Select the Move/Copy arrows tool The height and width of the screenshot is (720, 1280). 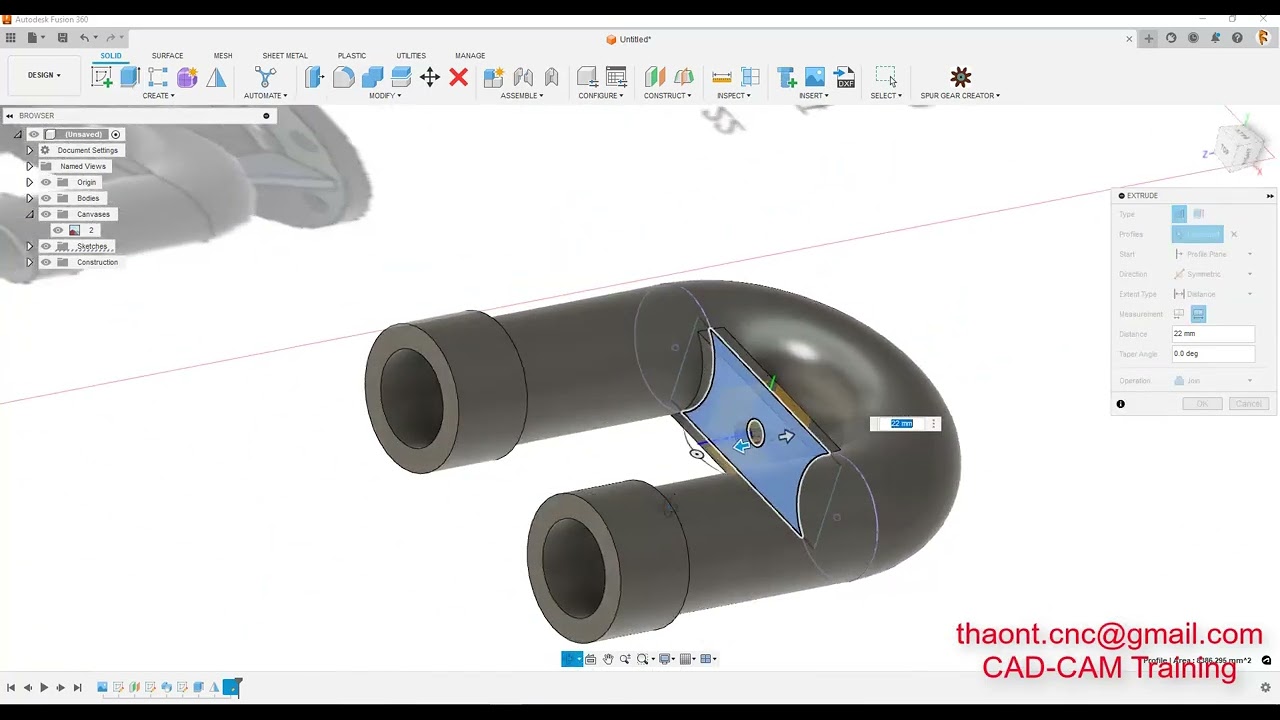pyautogui.click(x=430, y=77)
